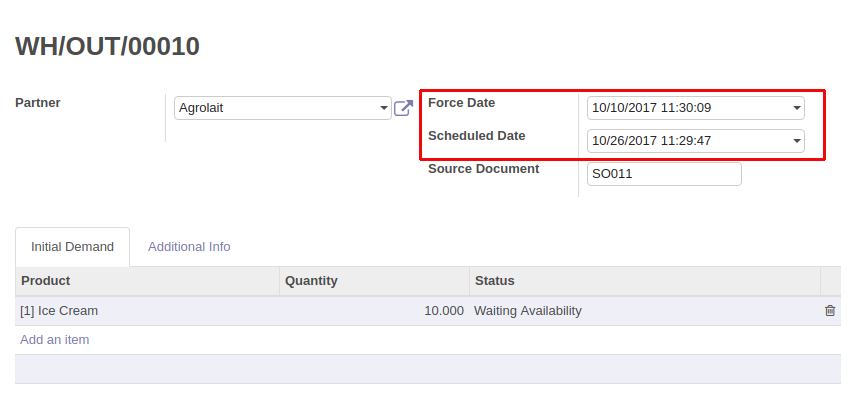Click the Source Document field SO011
The width and height of the screenshot is (857, 411).
(x=664, y=174)
